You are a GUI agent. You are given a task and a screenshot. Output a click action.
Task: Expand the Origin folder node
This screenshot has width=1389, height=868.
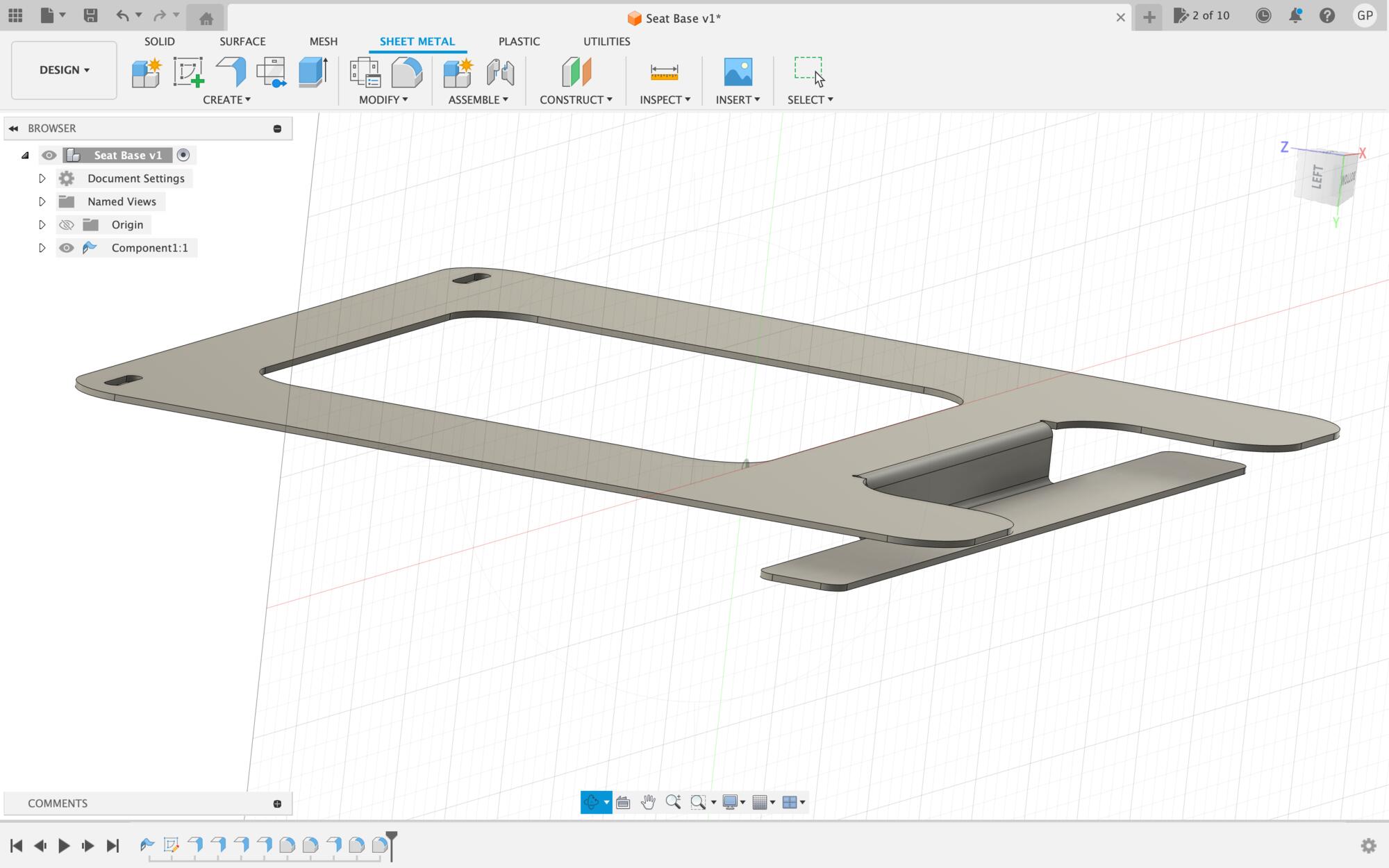point(42,225)
